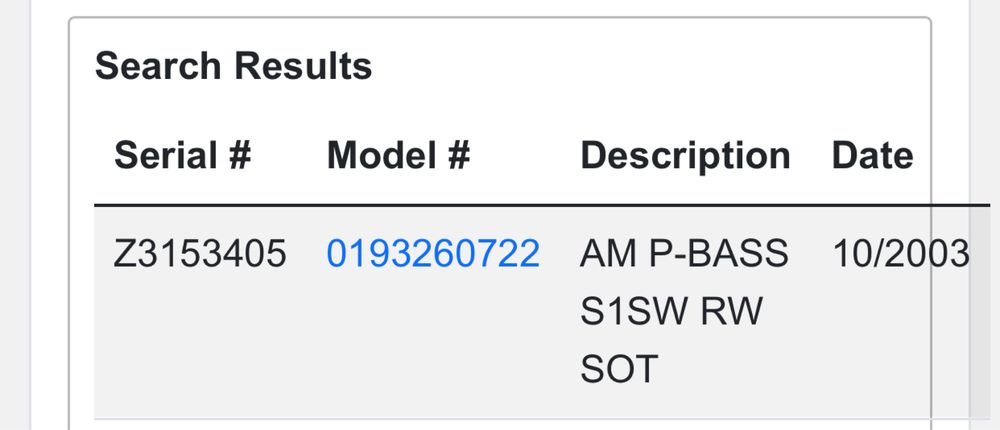Click the Serial # column header
The image size is (1000, 430).
(182, 156)
